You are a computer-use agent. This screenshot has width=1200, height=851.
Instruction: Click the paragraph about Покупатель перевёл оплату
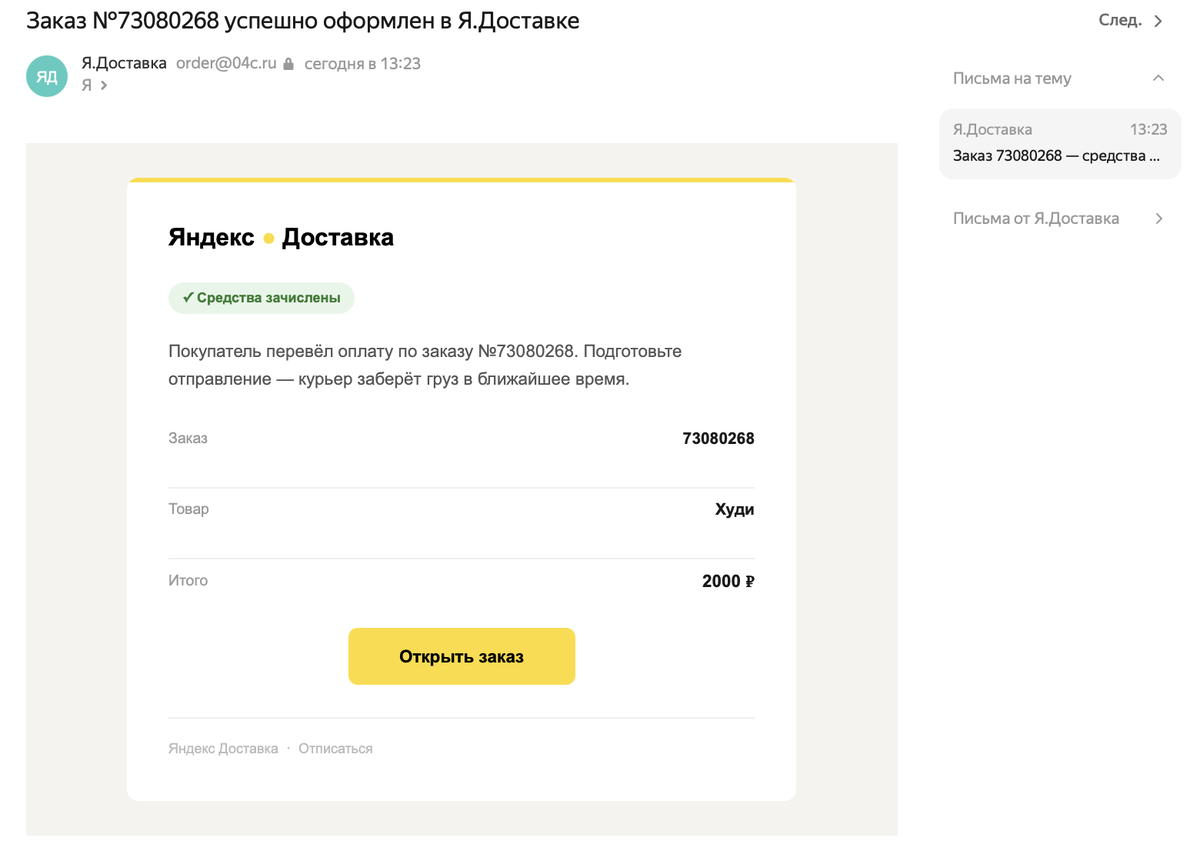coord(425,365)
